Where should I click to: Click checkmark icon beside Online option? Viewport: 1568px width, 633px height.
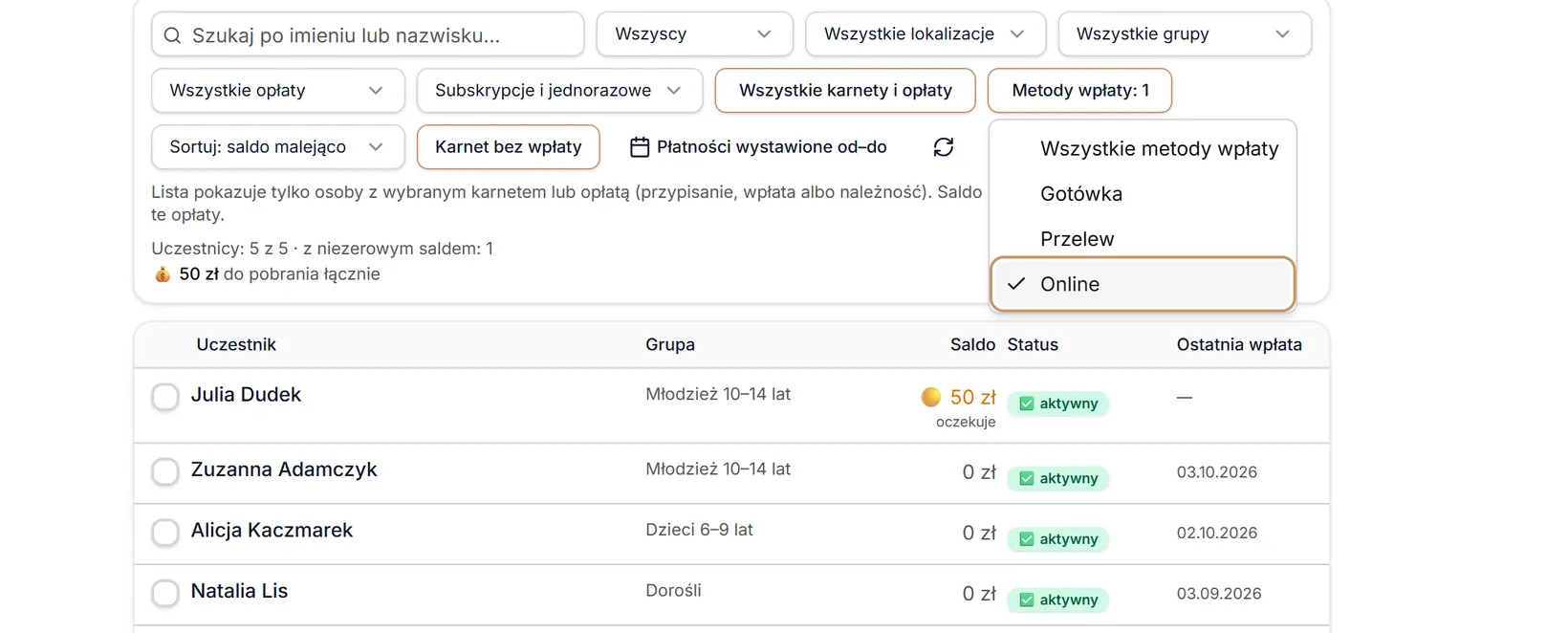tap(1016, 284)
